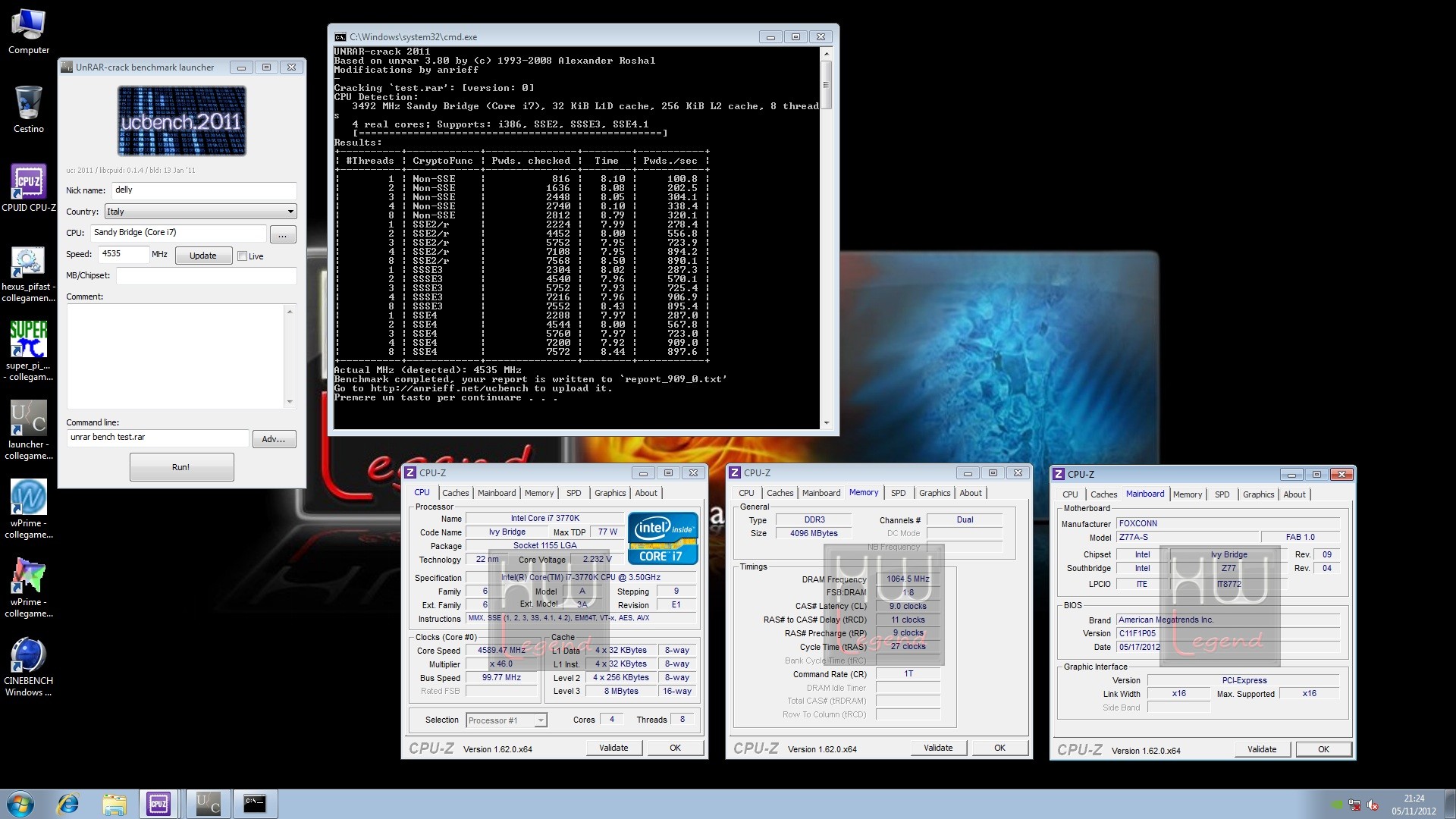Viewport: 1456px width, 819px height.
Task: Click the cmd.exe scrollbar down arrow
Action: coord(826,423)
